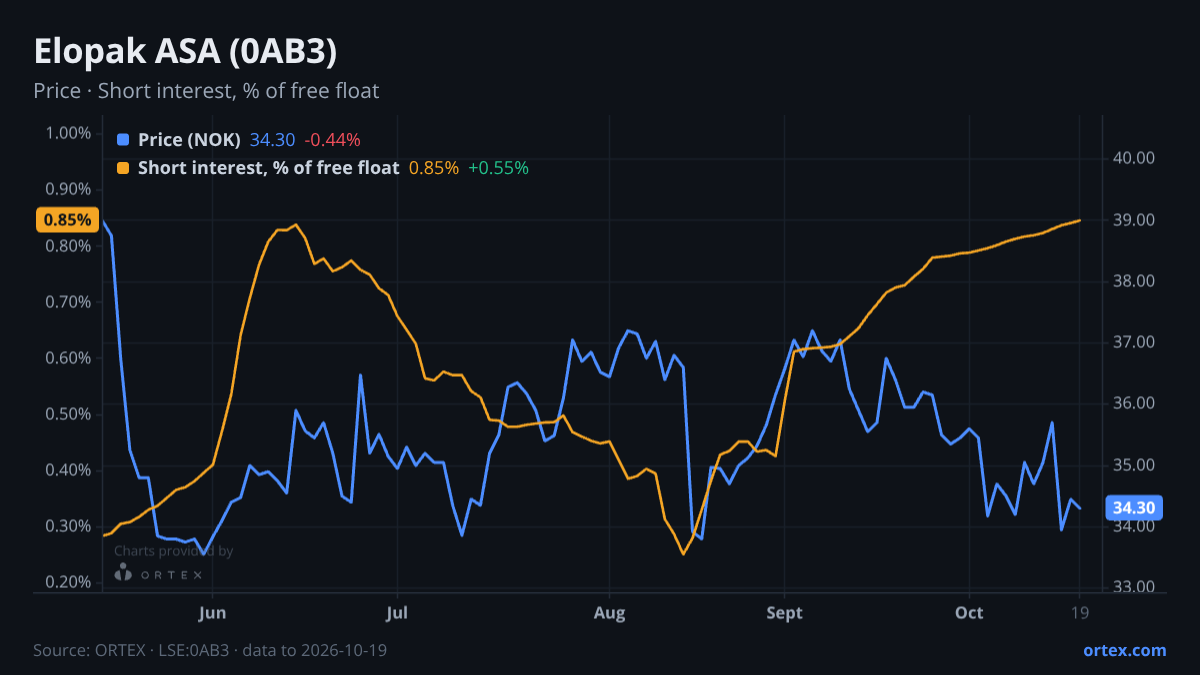This screenshot has width=1200, height=675.
Task: Click the Oct label on the time axis
Action: [x=969, y=613]
